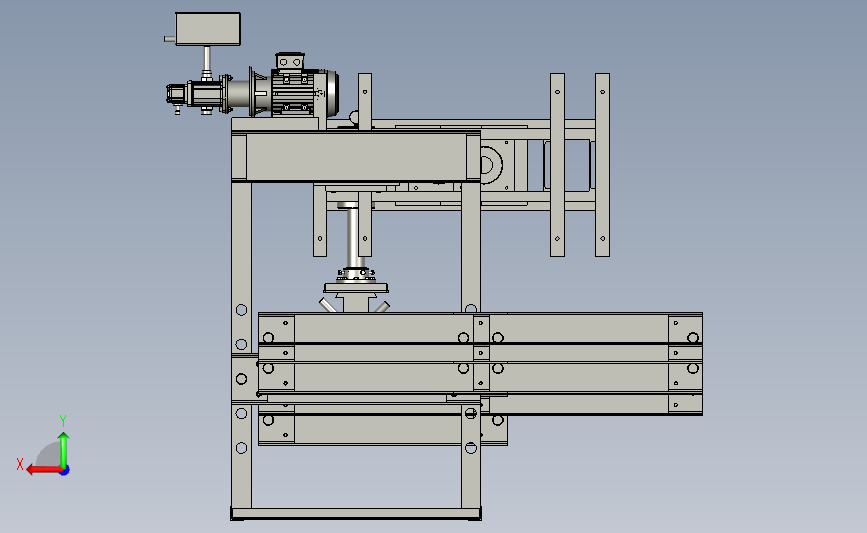Click the red X axis arrow of triad
This screenshot has width=867, height=533.
pyautogui.click(x=43, y=469)
